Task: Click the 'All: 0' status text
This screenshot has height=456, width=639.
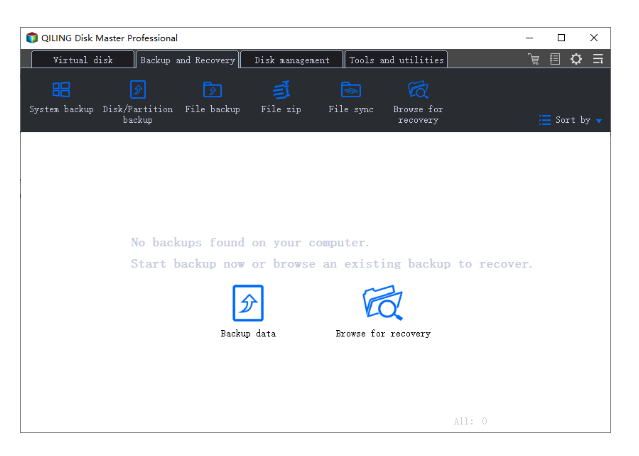Action: point(471,421)
